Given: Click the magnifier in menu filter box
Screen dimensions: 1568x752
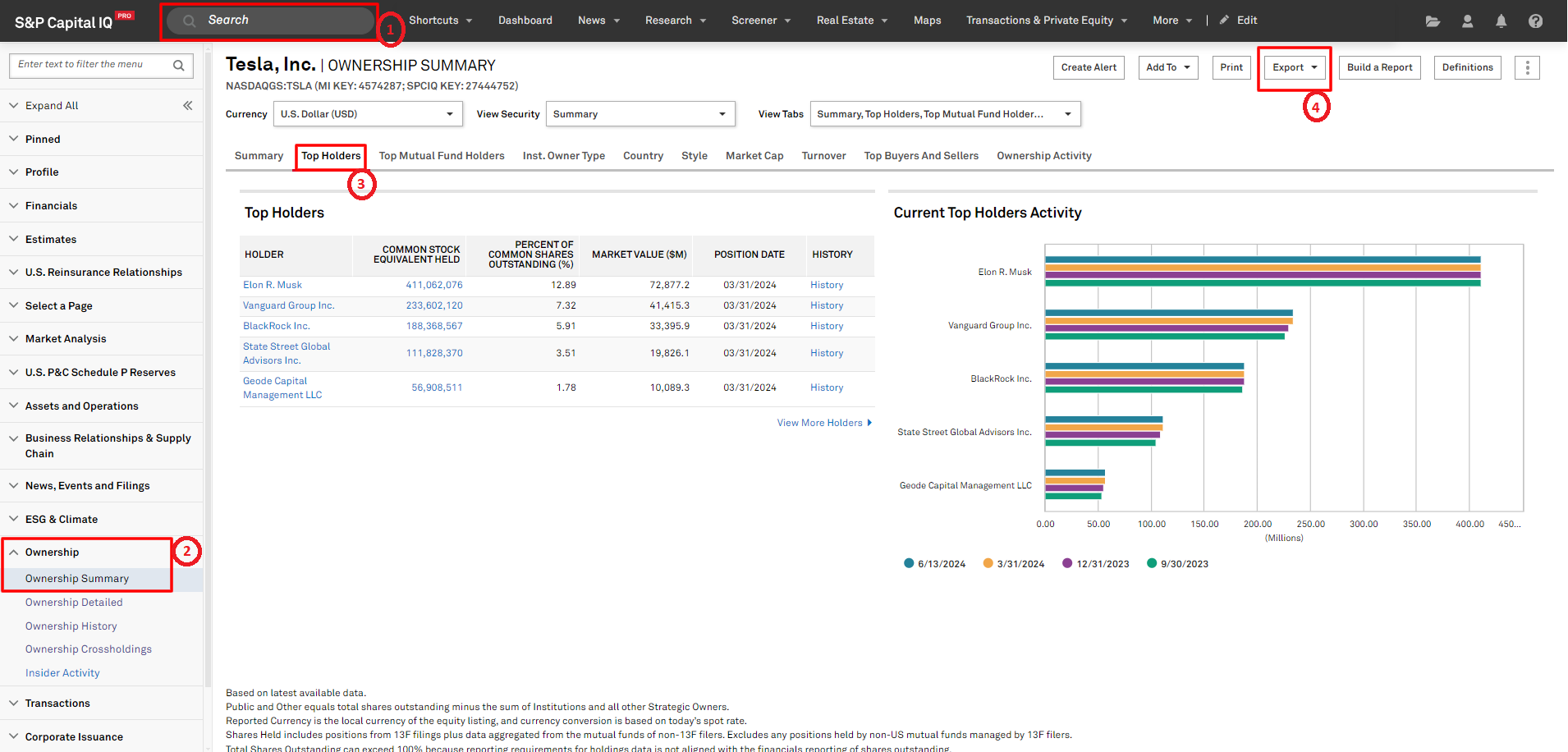Looking at the screenshot, I should [x=178, y=66].
